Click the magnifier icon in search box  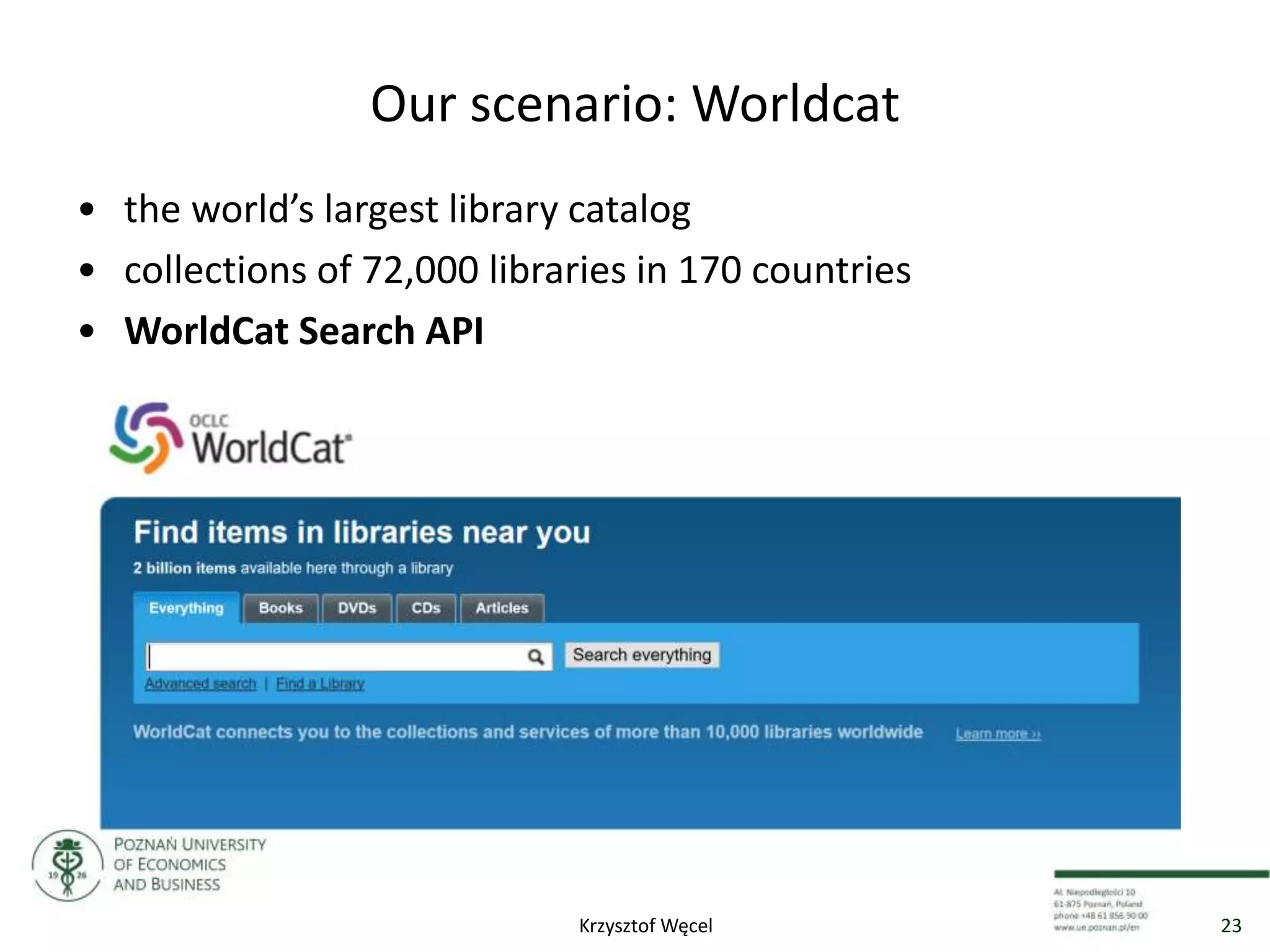536,656
